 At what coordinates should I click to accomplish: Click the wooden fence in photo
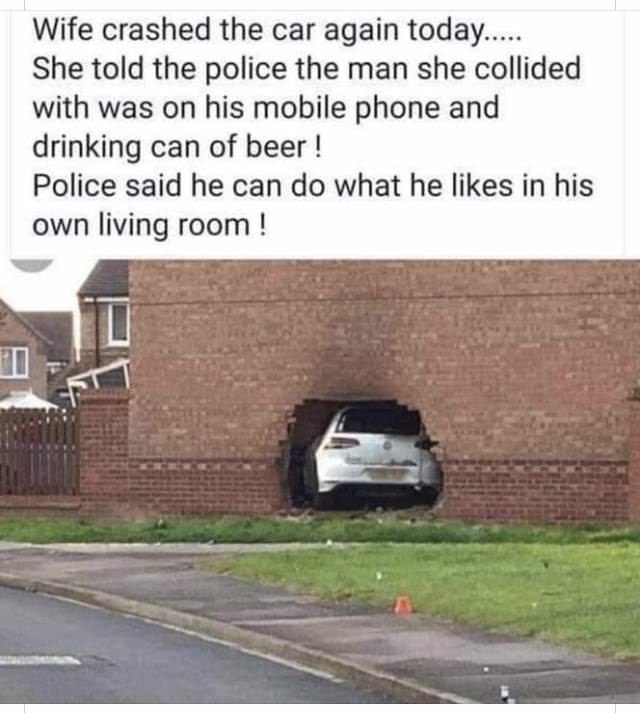(x=39, y=452)
